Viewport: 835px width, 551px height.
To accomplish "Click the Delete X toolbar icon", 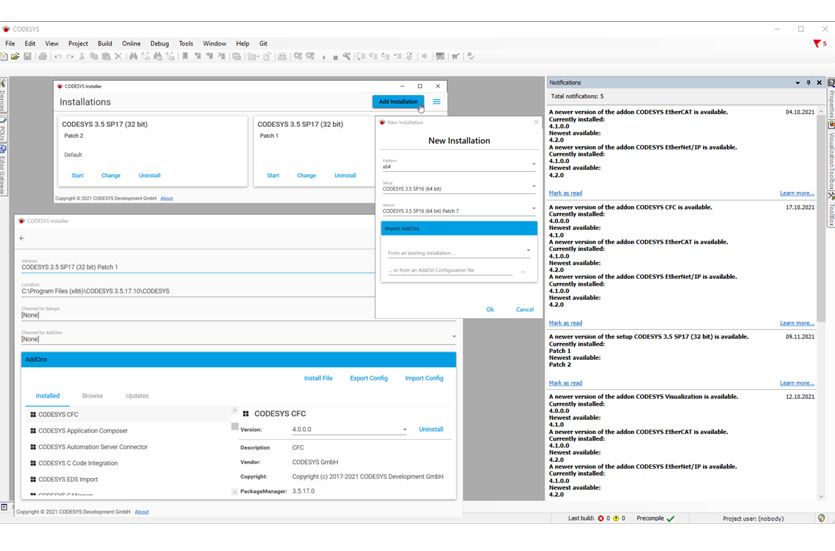I will coord(118,56).
